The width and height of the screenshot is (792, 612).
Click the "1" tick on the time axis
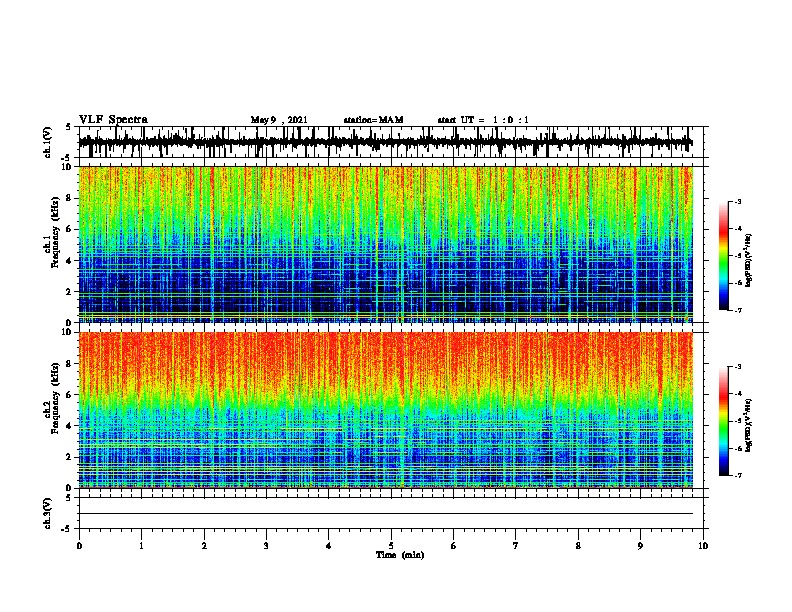pyautogui.click(x=141, y=546)
